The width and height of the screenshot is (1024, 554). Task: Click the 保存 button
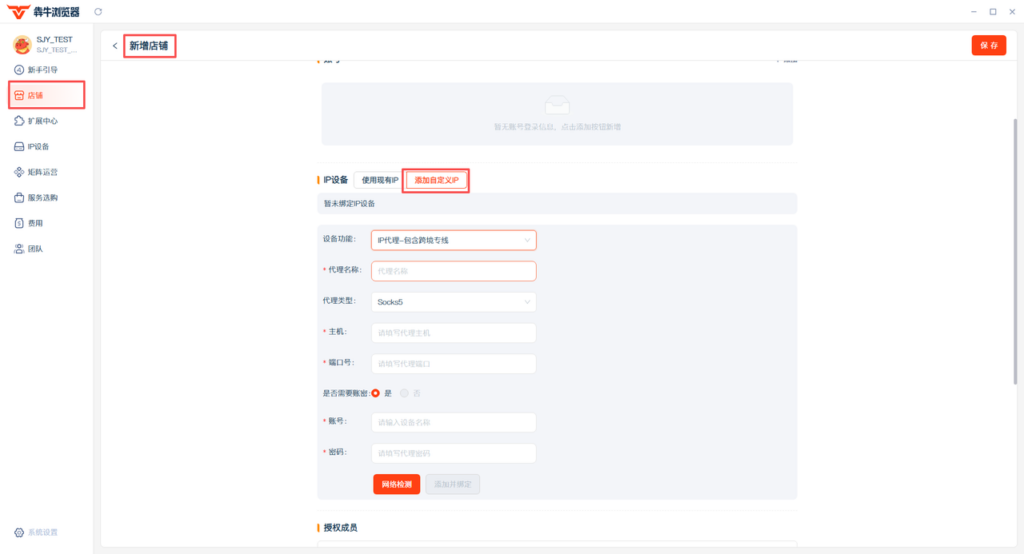click(x=989, y=45)
